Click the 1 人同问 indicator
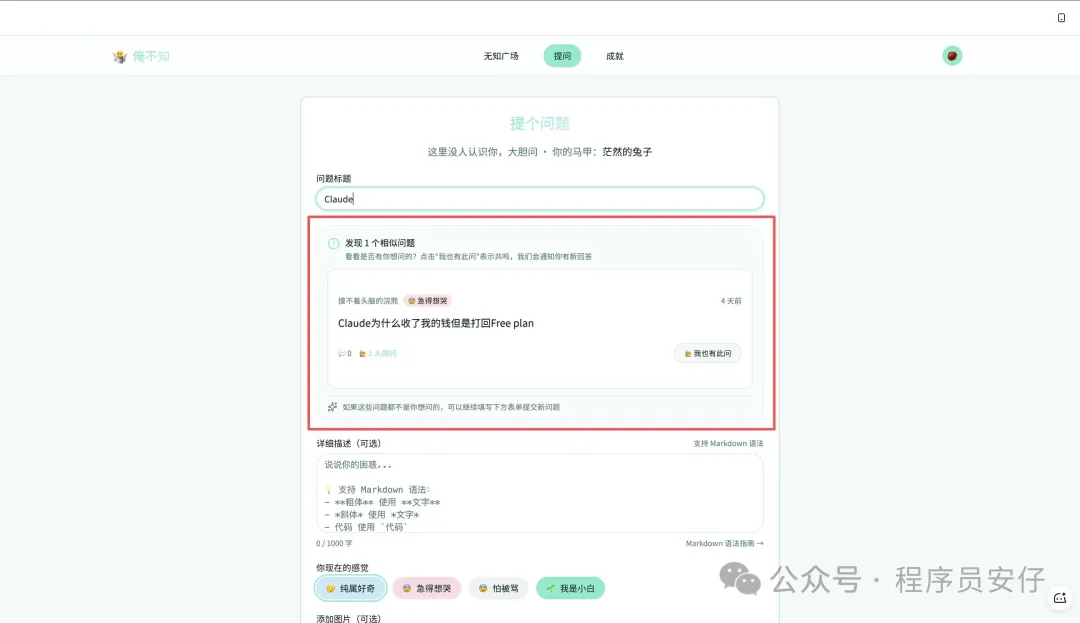This screenshot has height=623, width=1080. pos(378,353)
